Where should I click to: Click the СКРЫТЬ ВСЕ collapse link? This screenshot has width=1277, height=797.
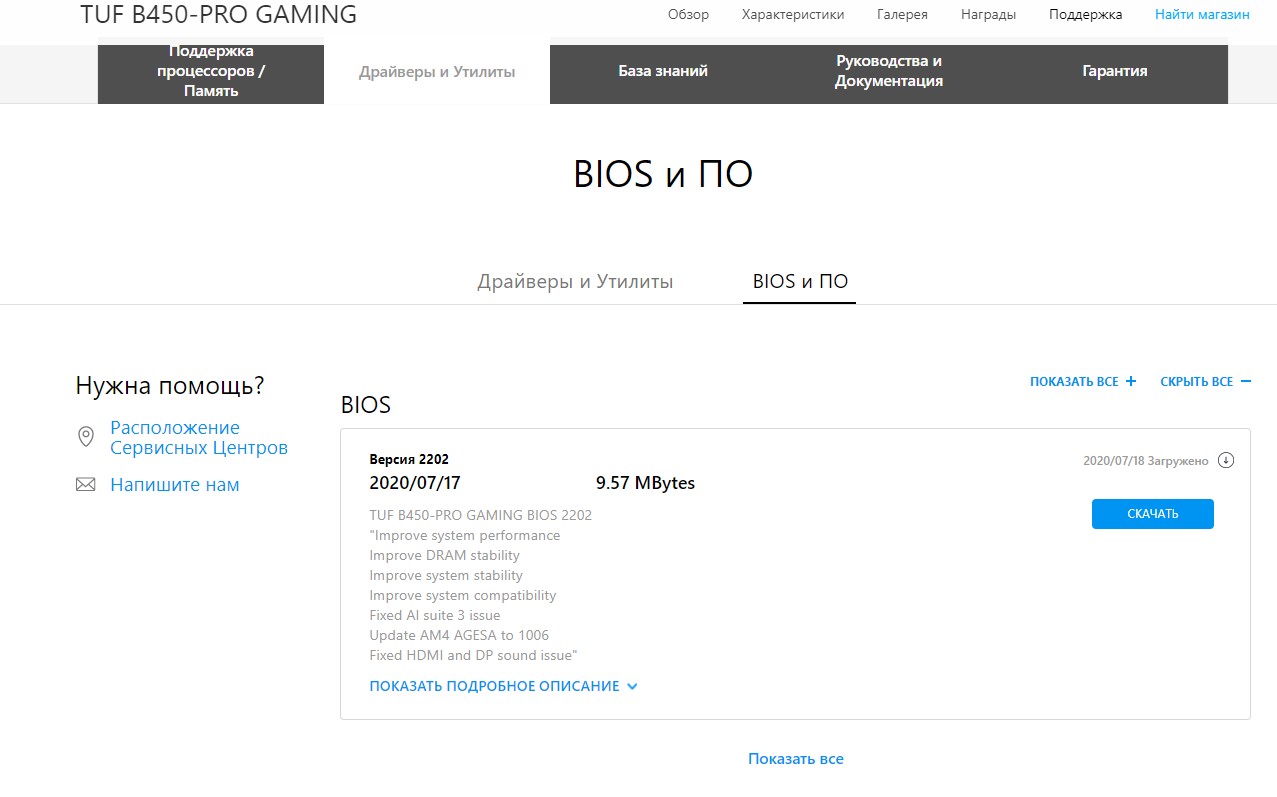(x=1205, y=381)
